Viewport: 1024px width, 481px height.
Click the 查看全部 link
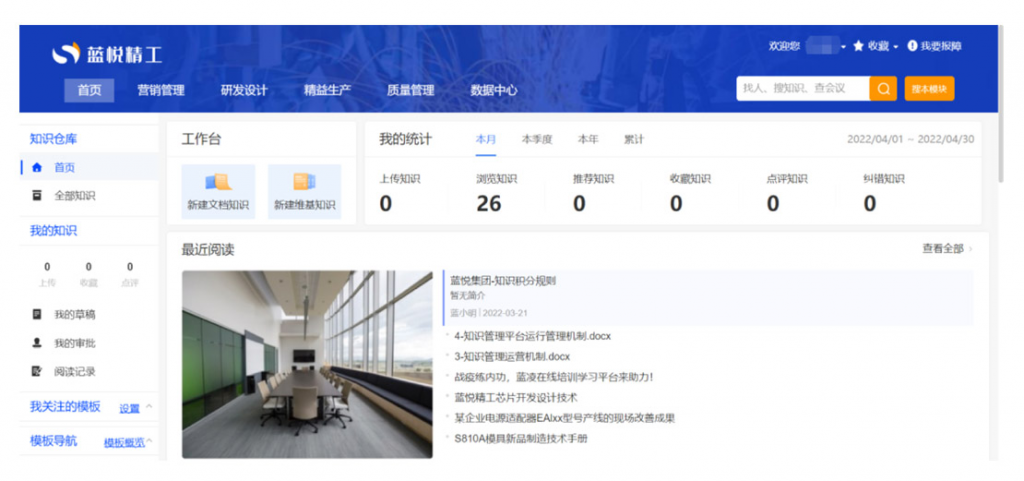946,248
